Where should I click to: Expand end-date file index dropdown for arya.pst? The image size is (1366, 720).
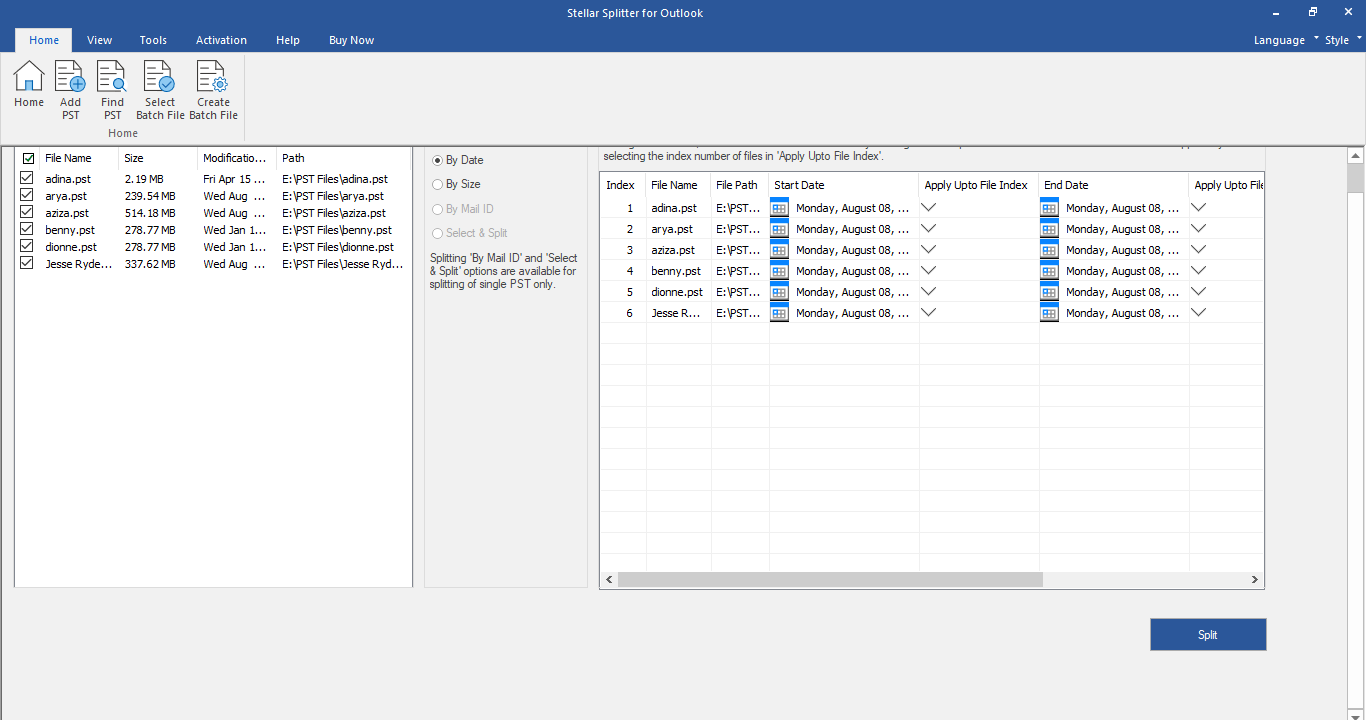(x=1198, y=229)
